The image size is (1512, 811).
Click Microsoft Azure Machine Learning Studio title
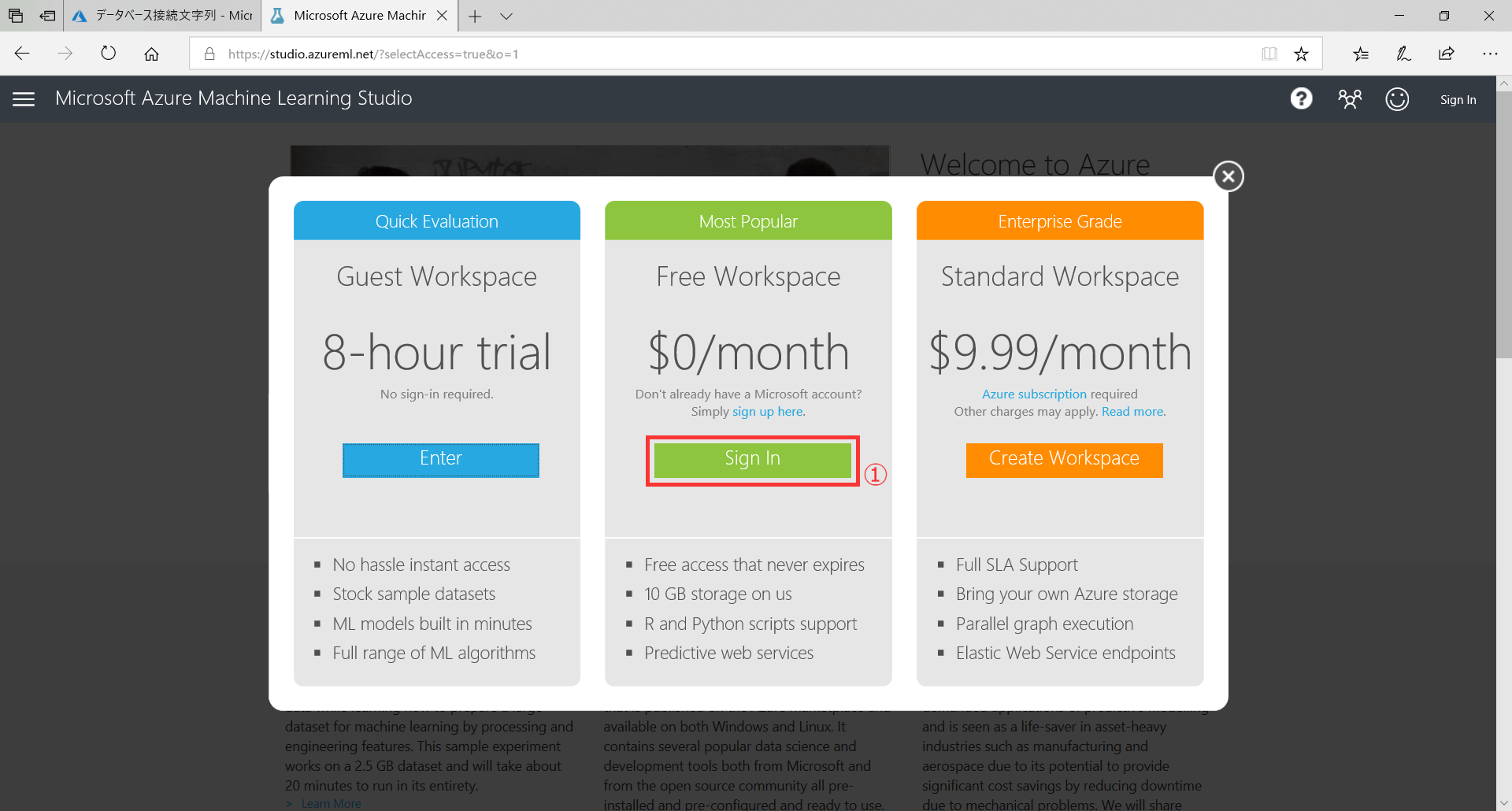click(x=233, y=98)
